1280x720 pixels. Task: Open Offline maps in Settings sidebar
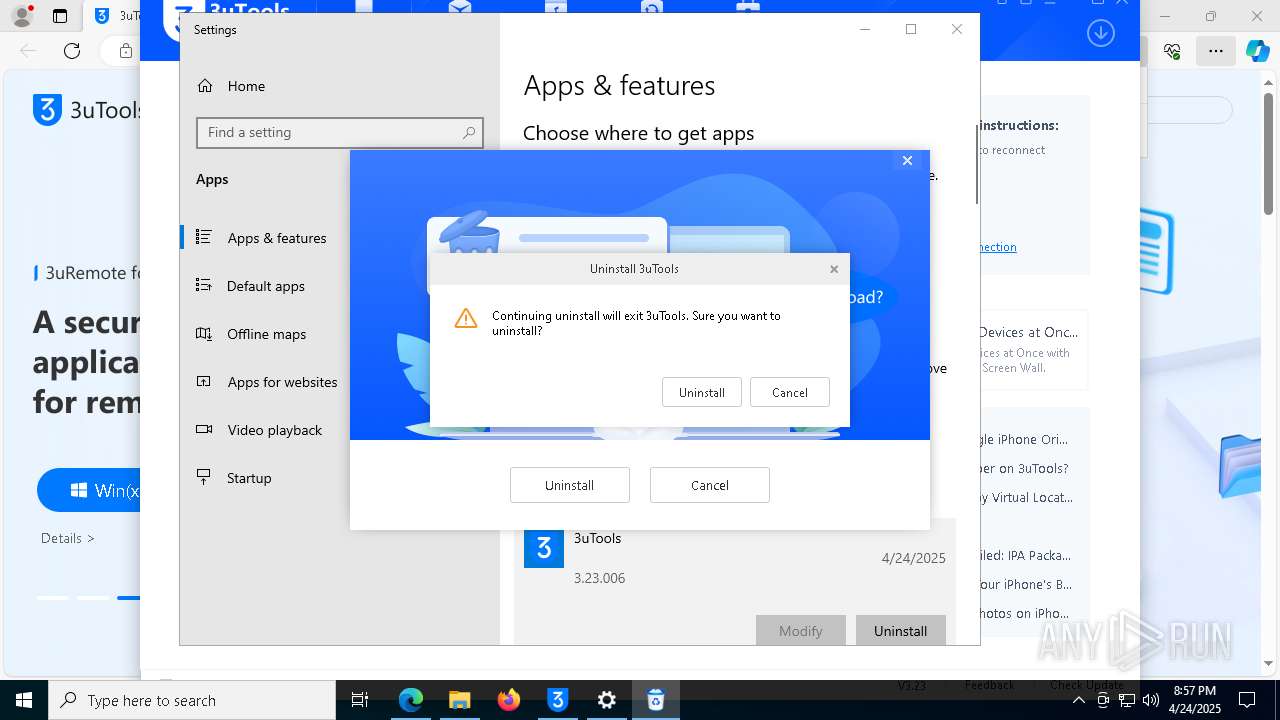coord(266,334)
